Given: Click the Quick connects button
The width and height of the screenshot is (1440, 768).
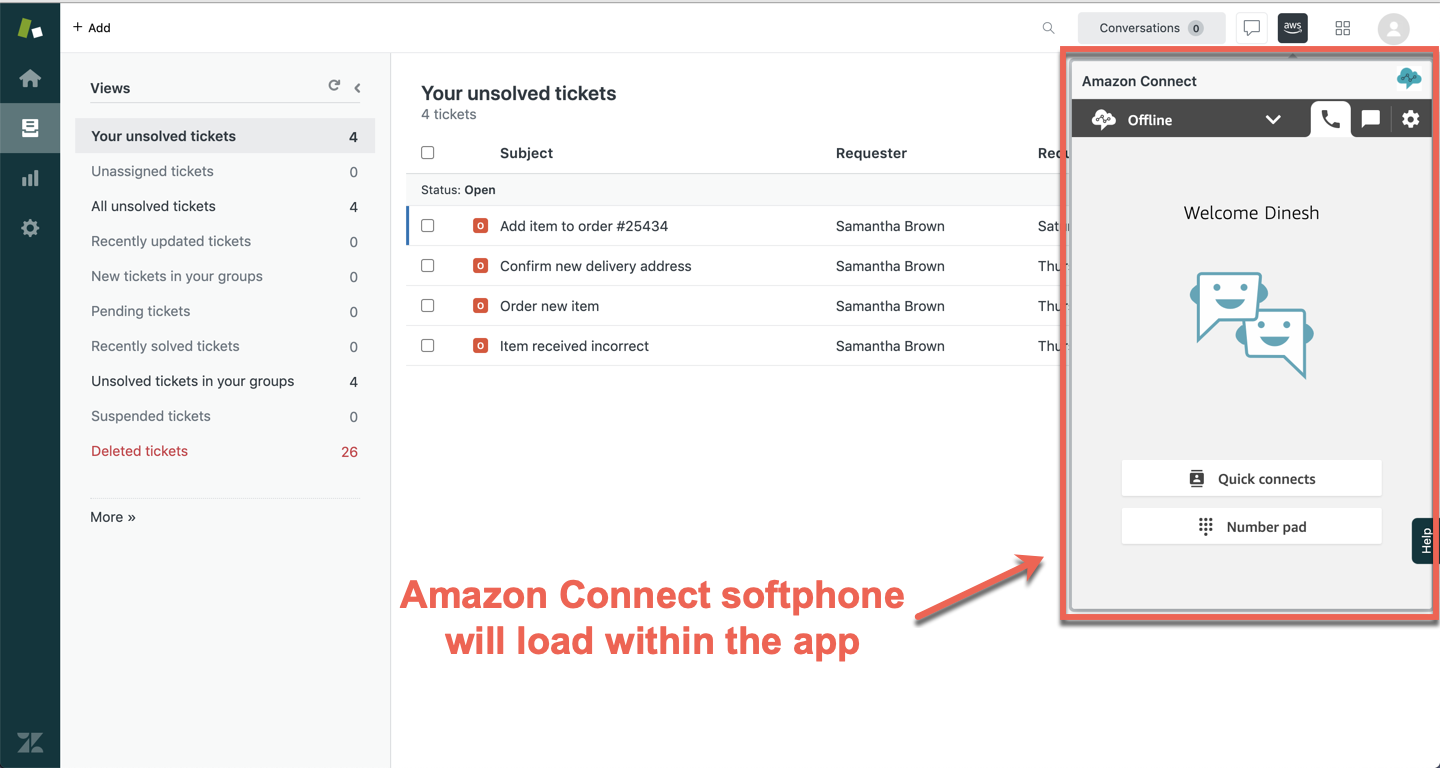Looking at the screenshot, I should click(x=1251, y=479).
